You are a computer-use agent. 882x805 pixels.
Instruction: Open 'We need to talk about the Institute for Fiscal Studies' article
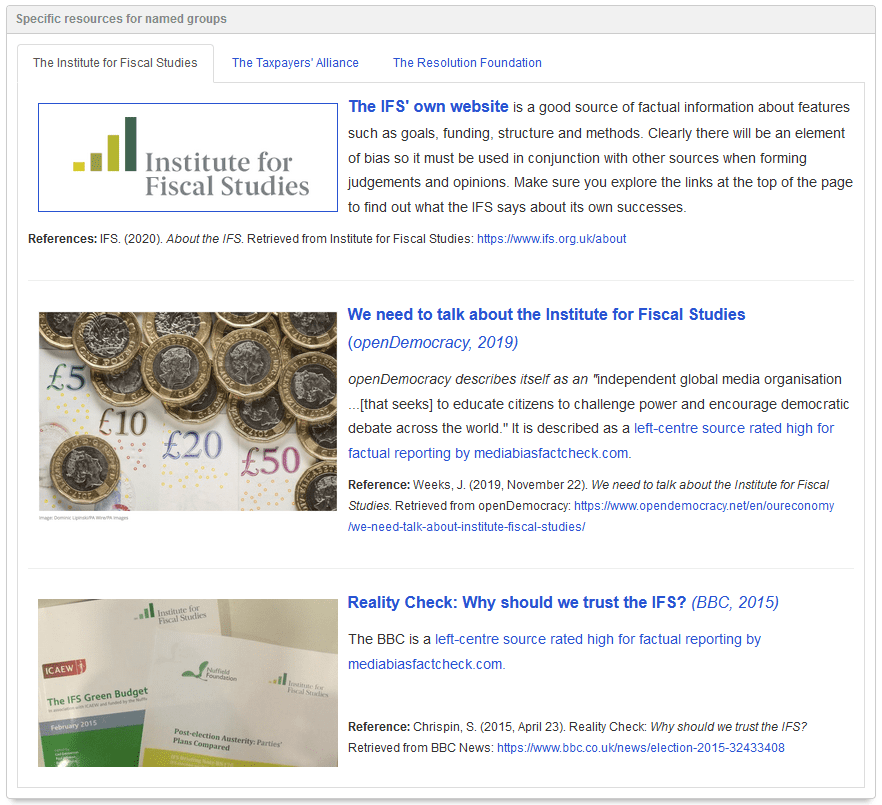pyautogui.click(x=546, y=314)
